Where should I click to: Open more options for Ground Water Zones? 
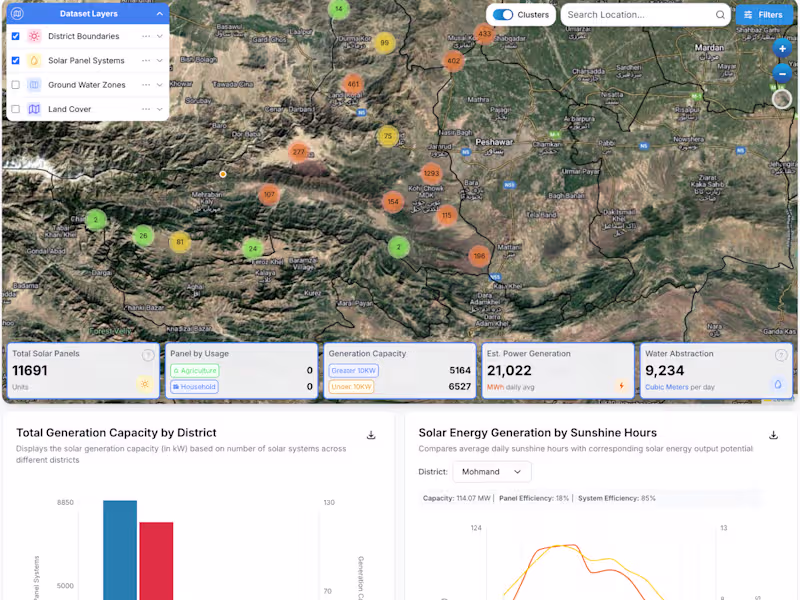146,85
